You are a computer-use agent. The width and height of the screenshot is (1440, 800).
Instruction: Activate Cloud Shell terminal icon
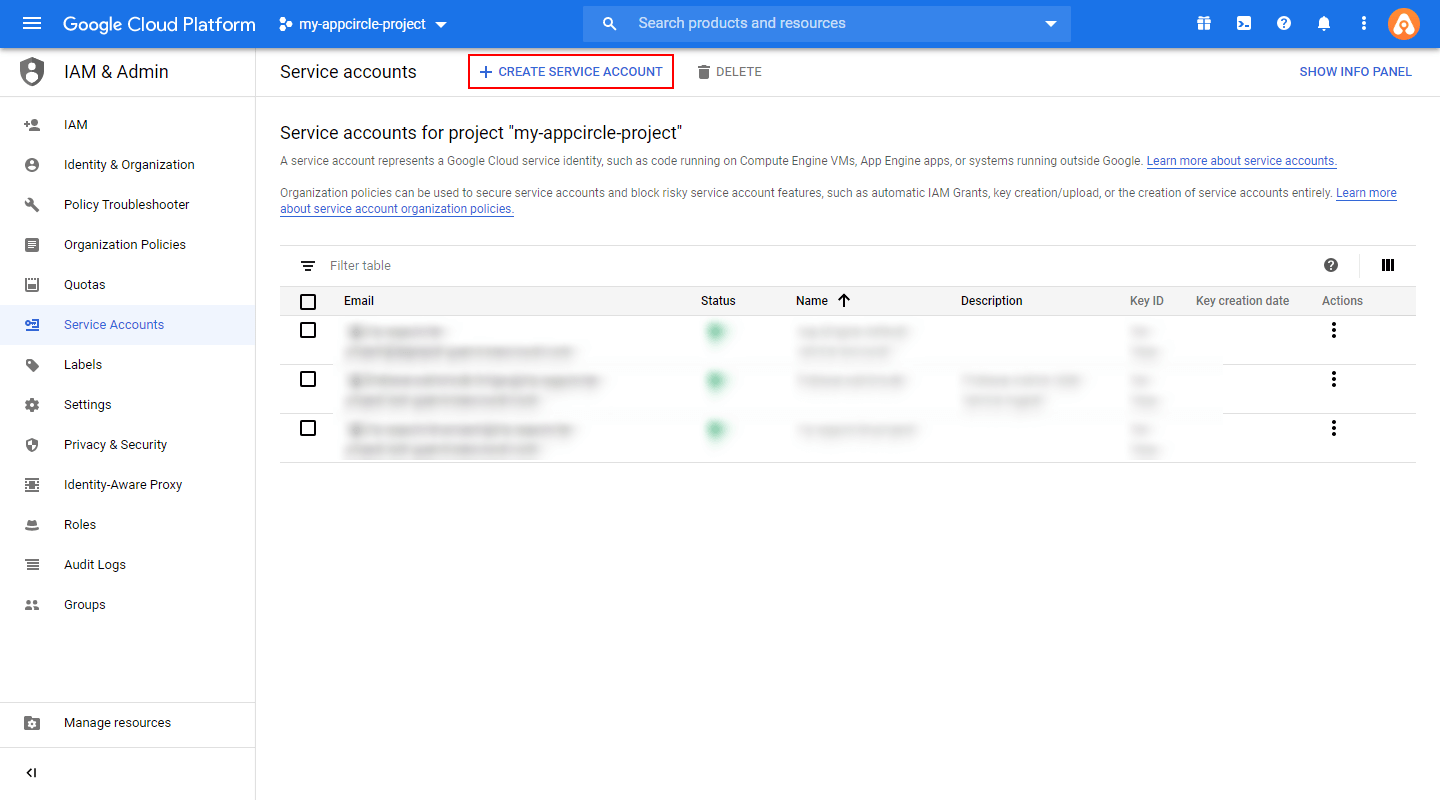(1244, 23)
